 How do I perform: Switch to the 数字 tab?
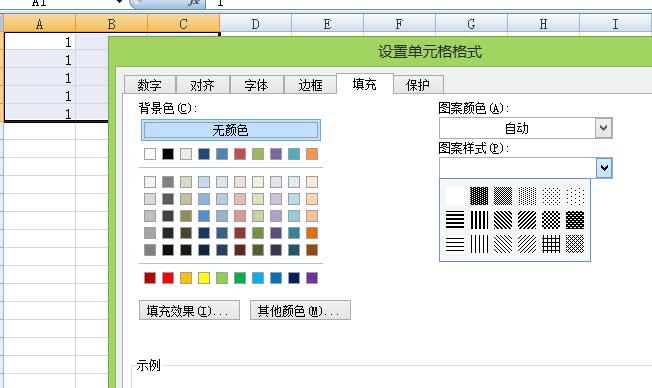pyautogui.click(x=150, y=85)
